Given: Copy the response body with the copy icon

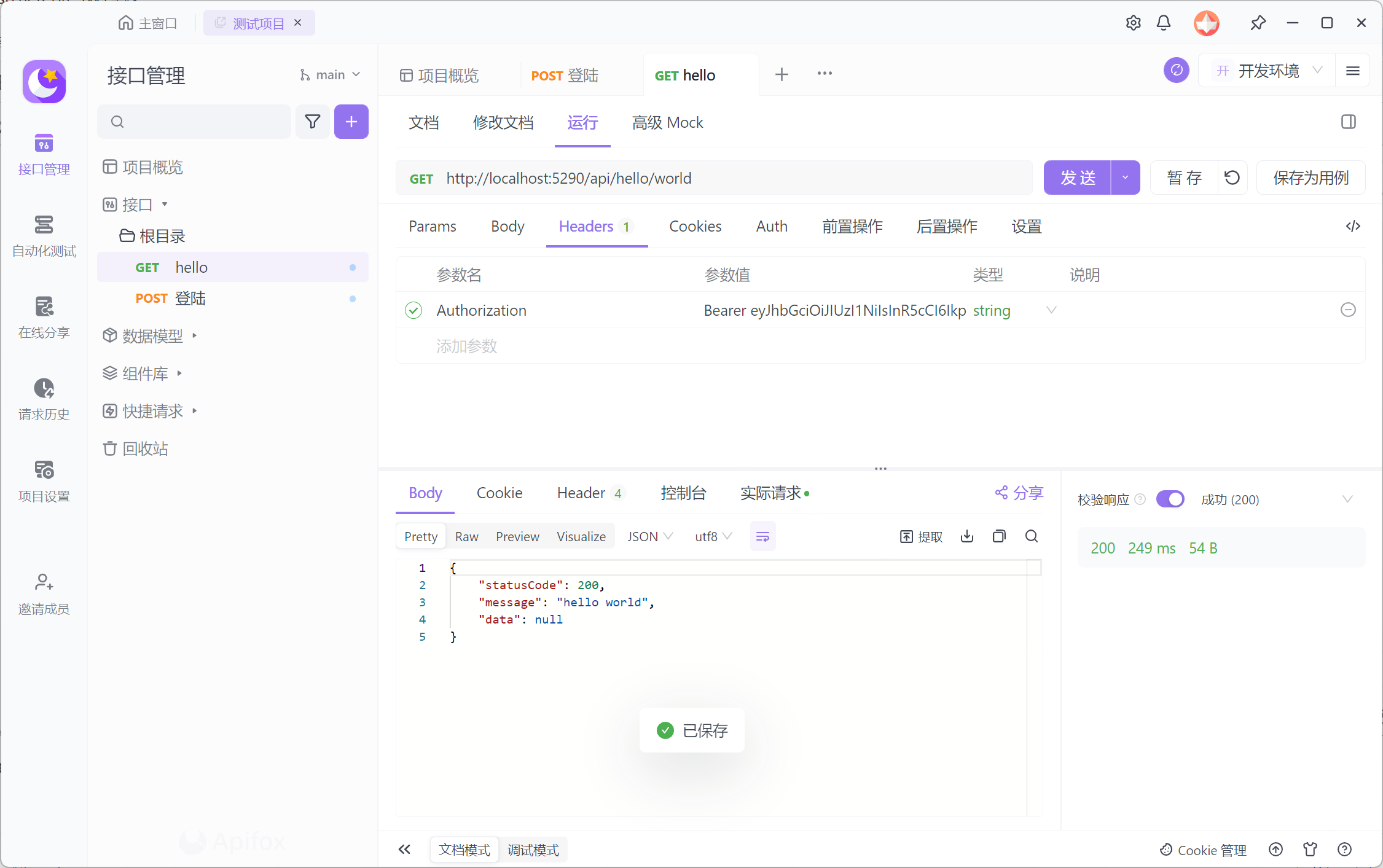Looking at the screenshot, I should click(999, 536).
